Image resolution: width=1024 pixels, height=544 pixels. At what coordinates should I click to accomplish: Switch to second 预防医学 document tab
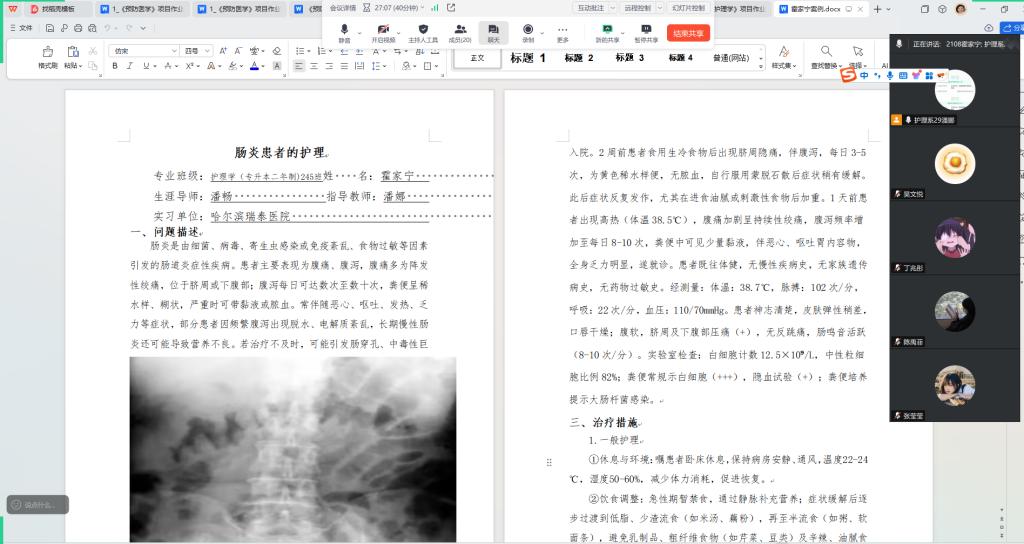[240, 9]
